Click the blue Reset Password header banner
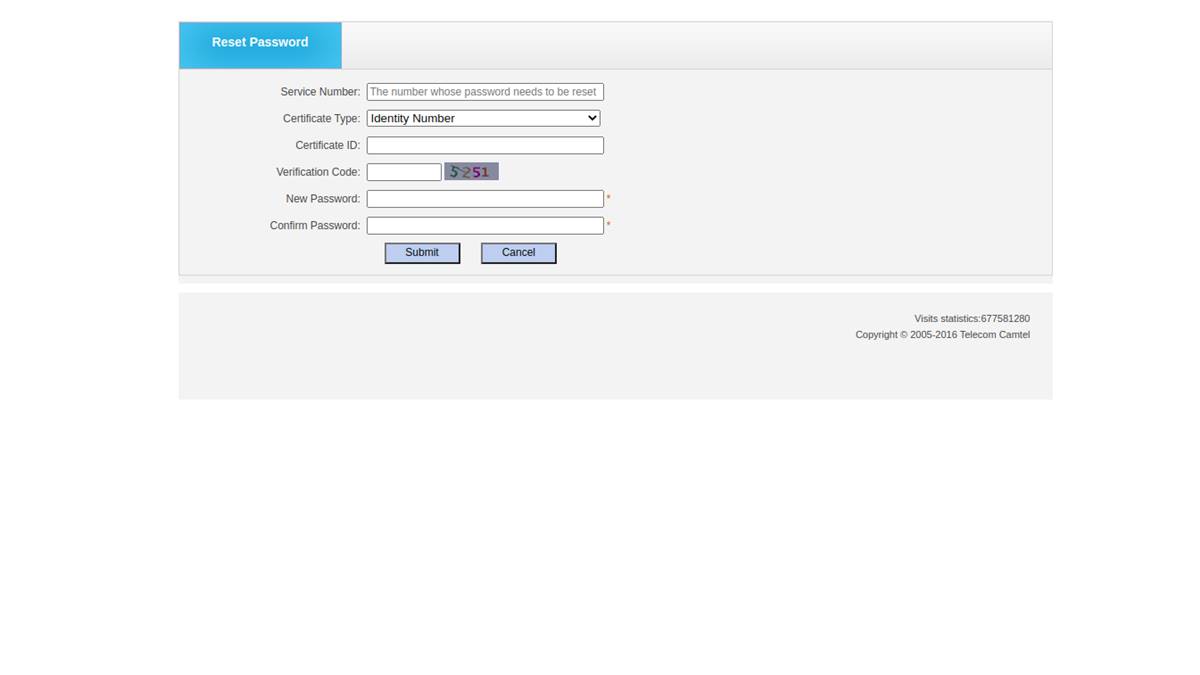Screen dimensions: 1200x675 [260, 42]
